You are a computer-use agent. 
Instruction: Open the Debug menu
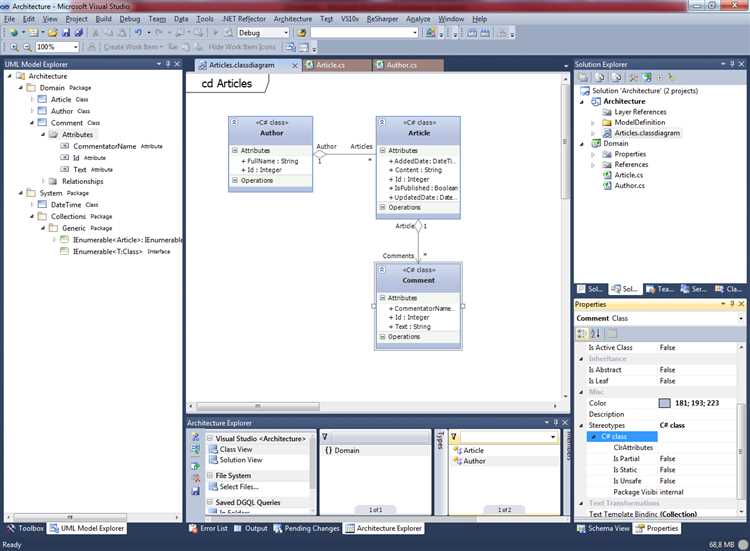tap(130, 19)
